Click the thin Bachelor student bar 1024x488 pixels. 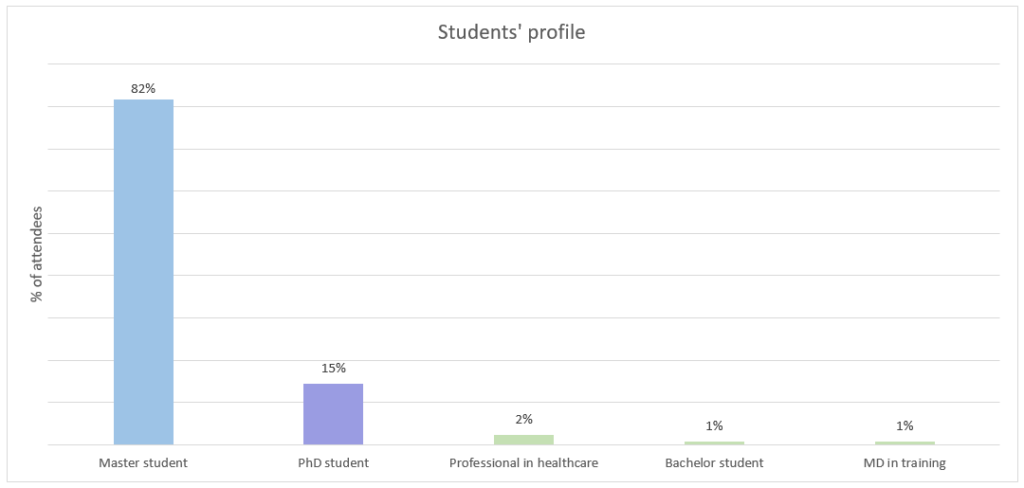tap(714, 443)
